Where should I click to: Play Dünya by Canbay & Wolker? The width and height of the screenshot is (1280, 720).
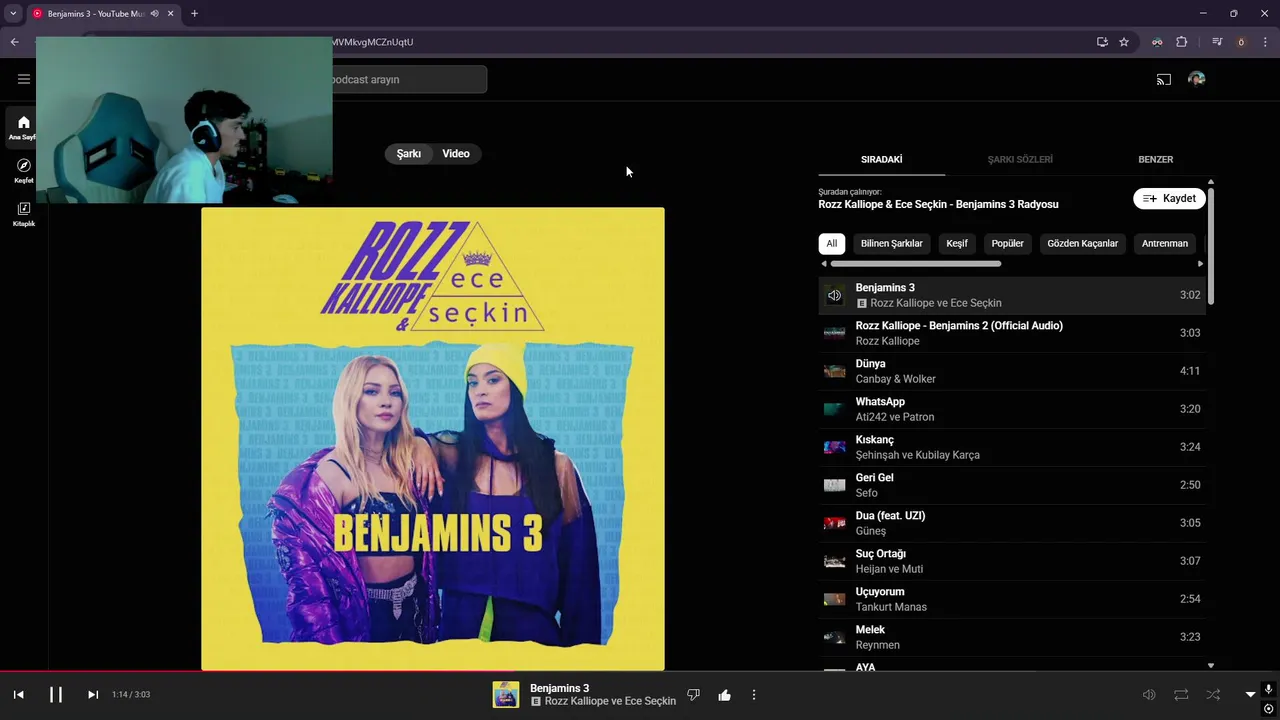point(1012,371)
